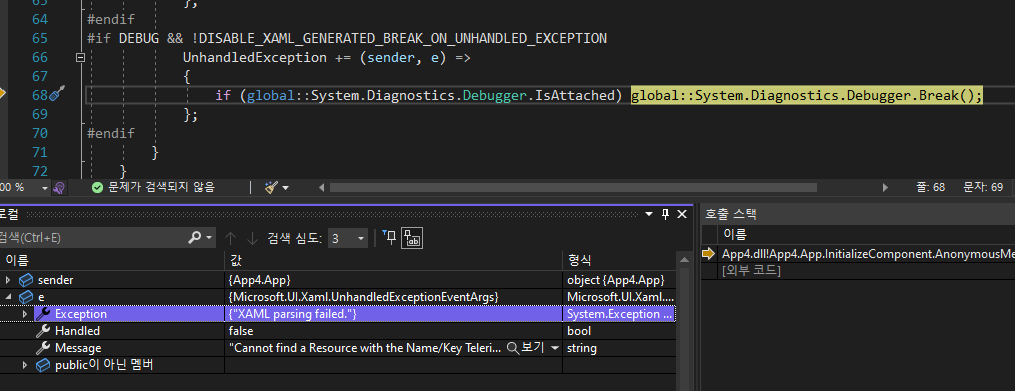Open the 보기 visualizer for the Message value
Screen dimensions: 1015x391
pos(532,348)
